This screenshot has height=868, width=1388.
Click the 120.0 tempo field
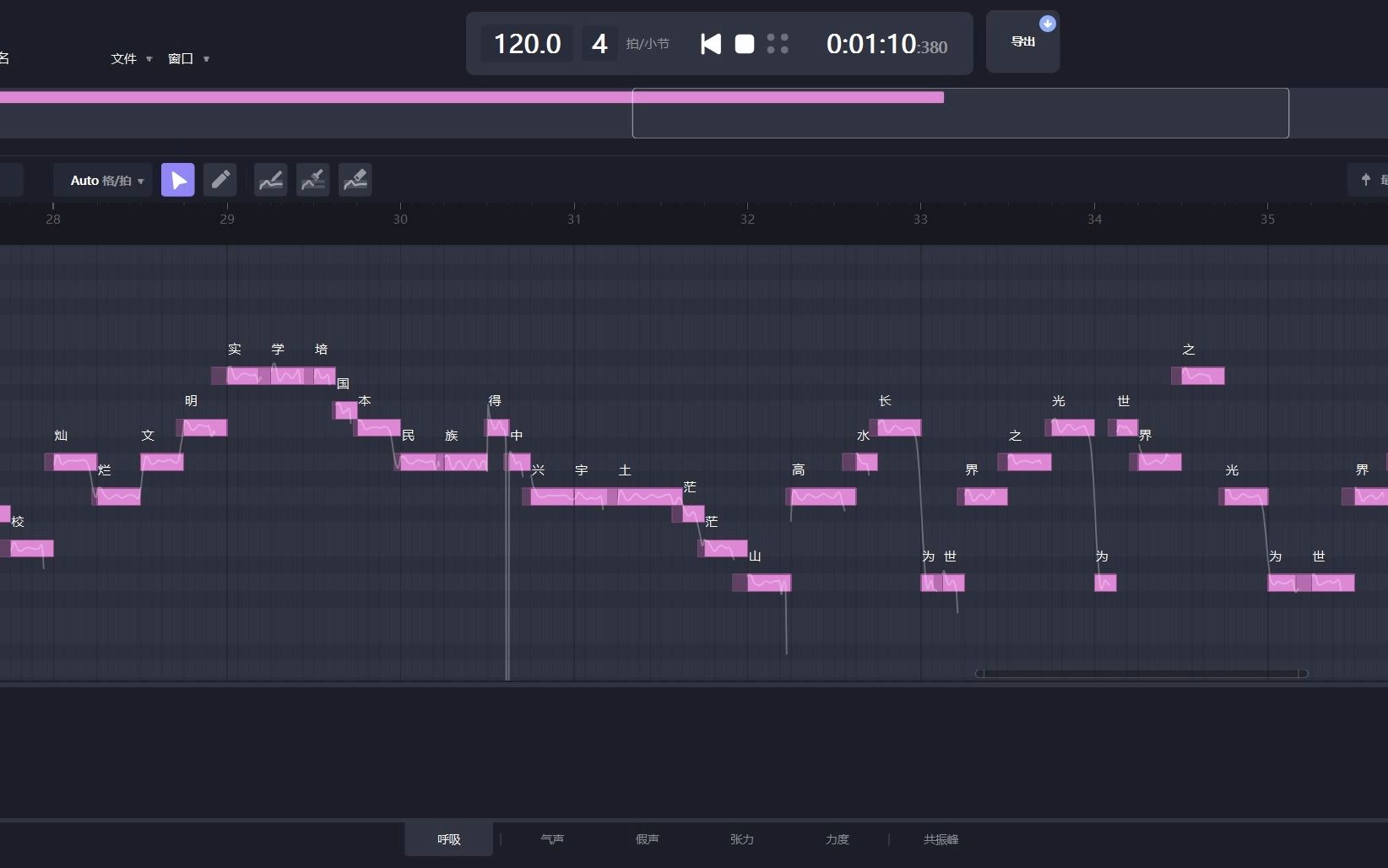point(527,44)
